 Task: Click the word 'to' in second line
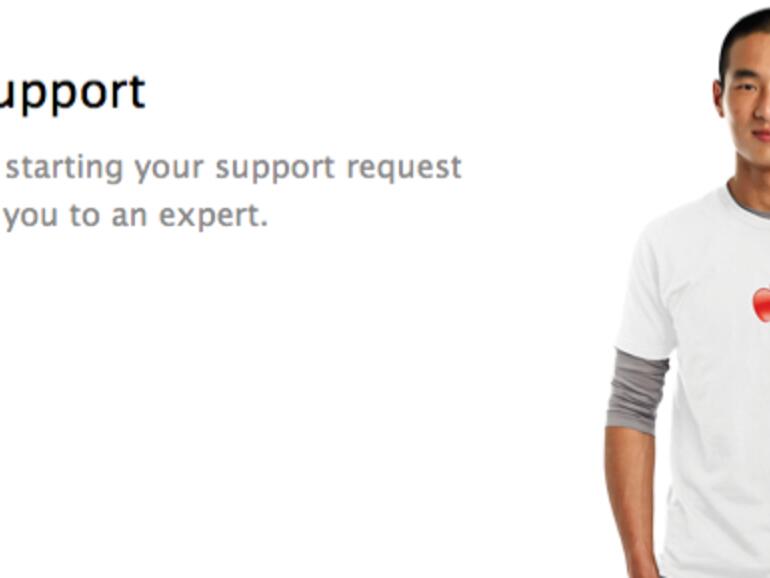(85, 216)
